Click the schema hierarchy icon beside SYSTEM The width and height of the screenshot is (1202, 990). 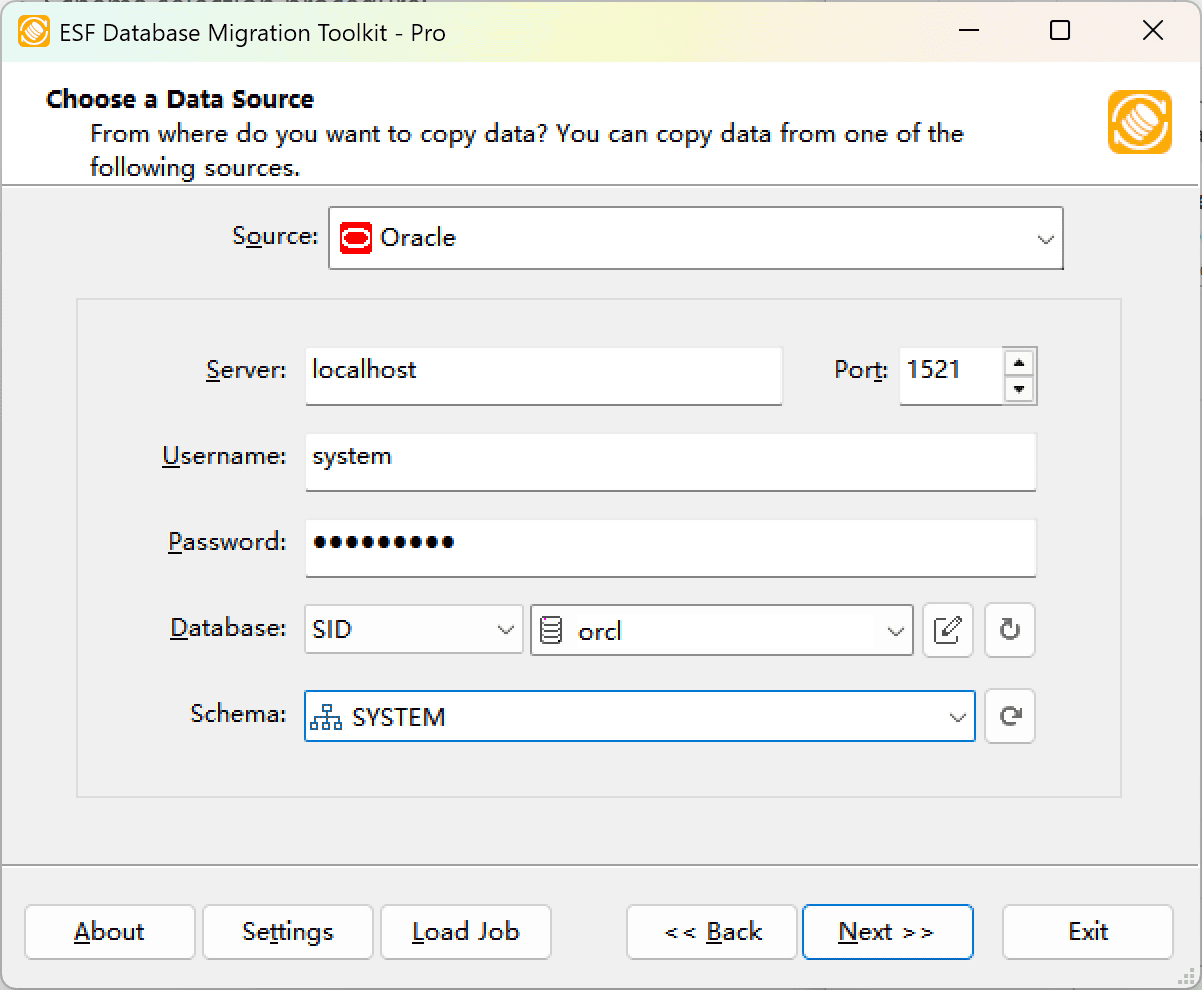pos(327,716)
